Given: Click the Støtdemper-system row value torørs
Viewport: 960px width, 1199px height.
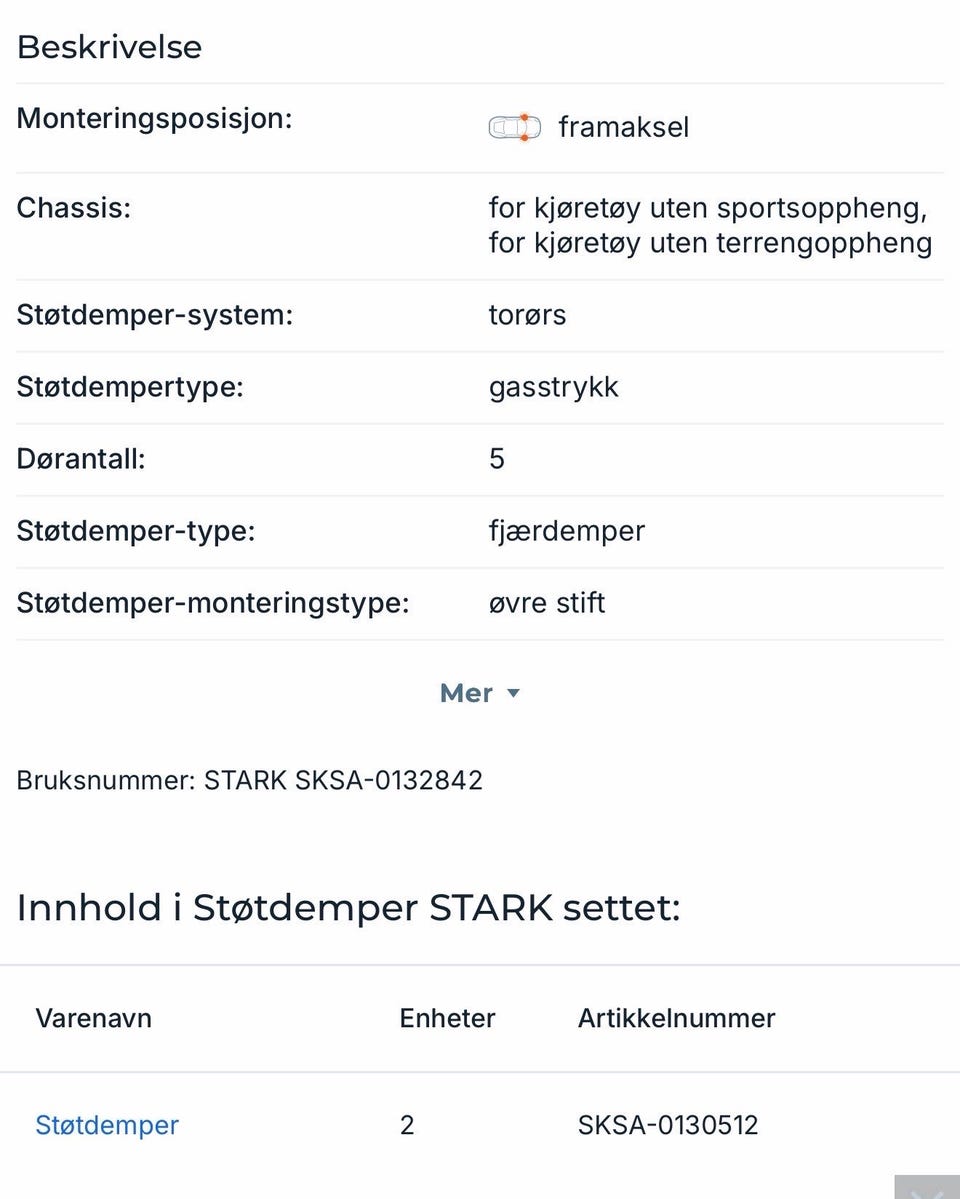Looking at the screenshot, I should pyautogui.click(x=527, y=315).
